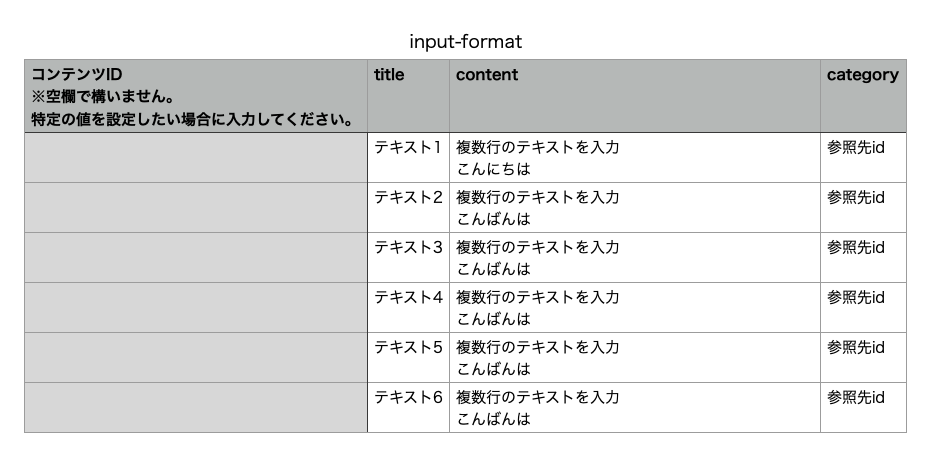Select empty コンテンツID cell in テキスト3 row

coord(195,258)
